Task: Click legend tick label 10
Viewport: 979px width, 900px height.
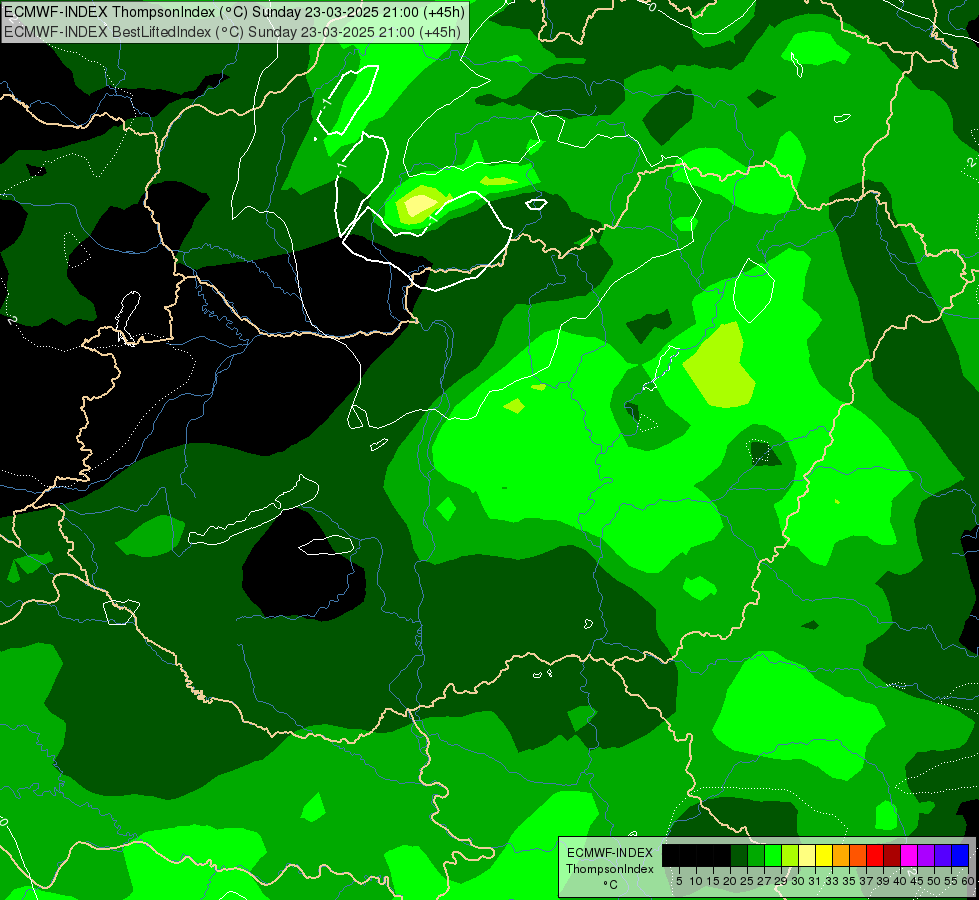Action: coord(696,881)
